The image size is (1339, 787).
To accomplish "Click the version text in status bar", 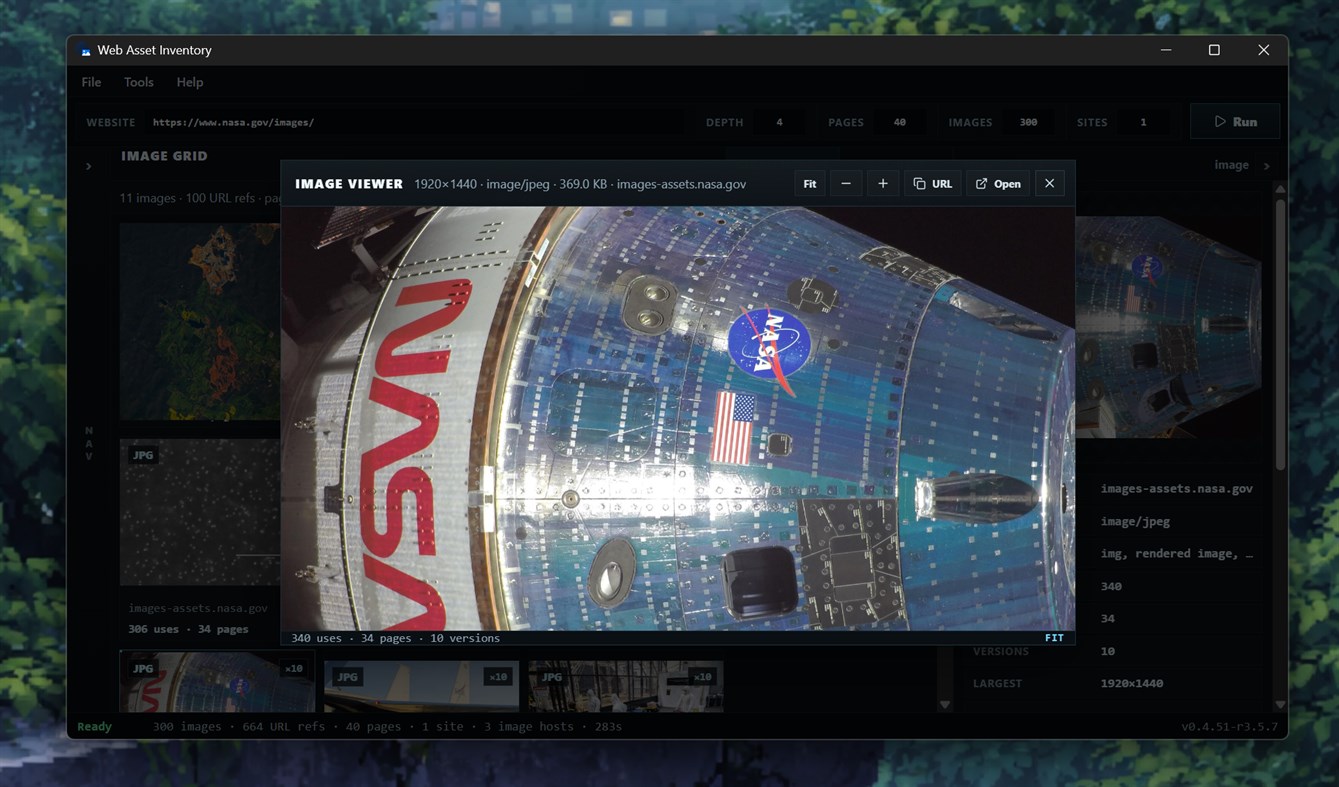I will pos(1229,727).
